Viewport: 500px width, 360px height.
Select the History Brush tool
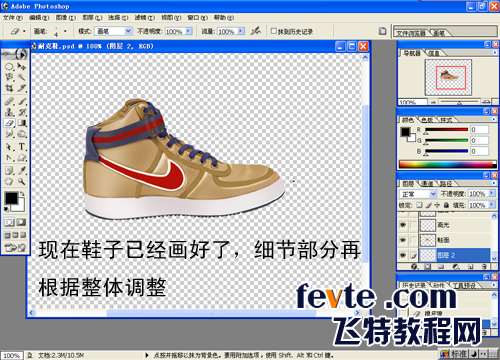(22, 112)
